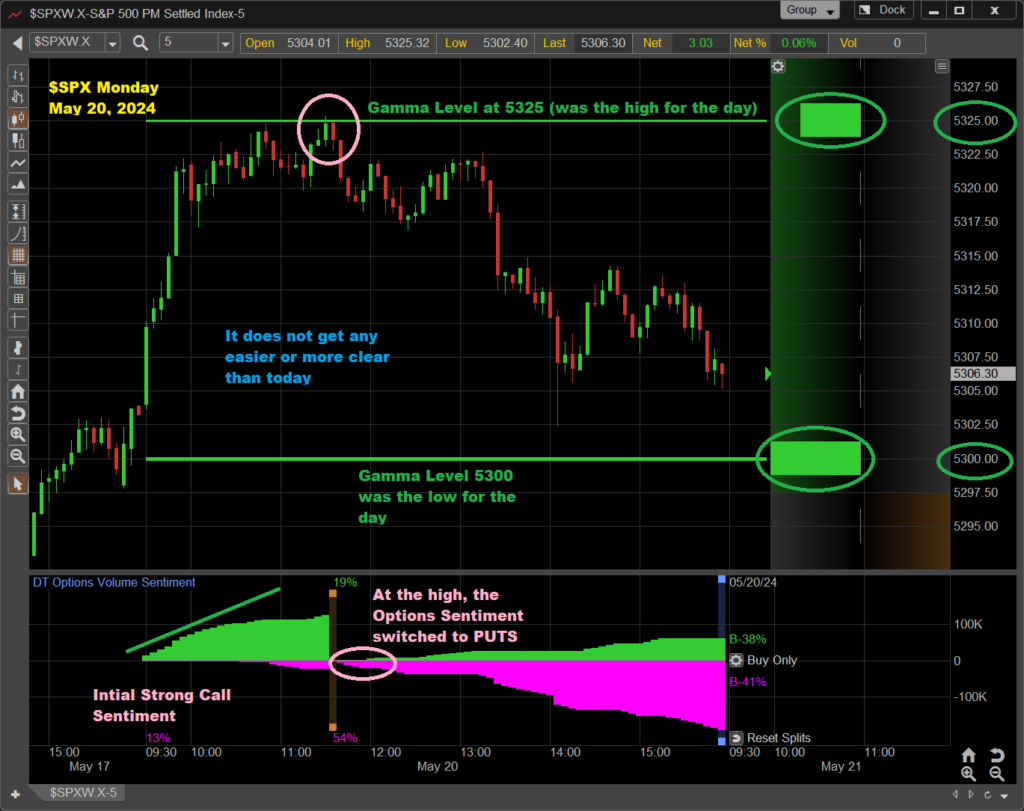The width and height of the screenshot is (1024, 811).
Task: Click zoom in magnifier in left toolbar
Action: click(x=17, y=435)
